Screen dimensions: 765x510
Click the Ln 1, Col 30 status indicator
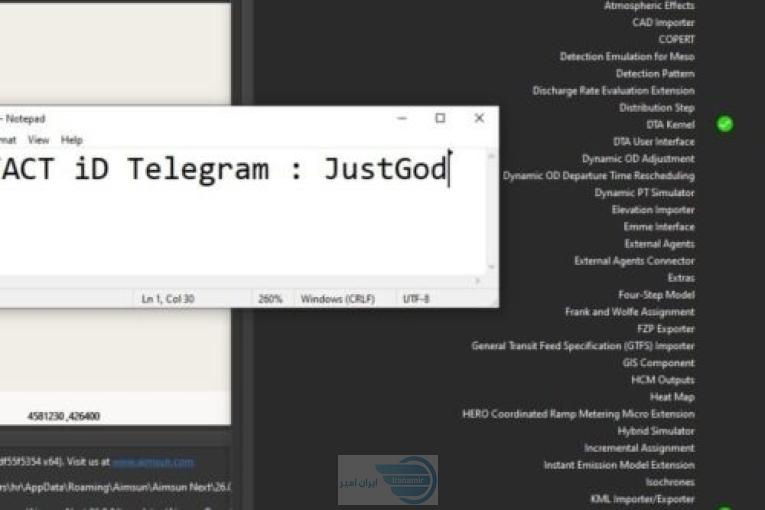coord(170,299)
